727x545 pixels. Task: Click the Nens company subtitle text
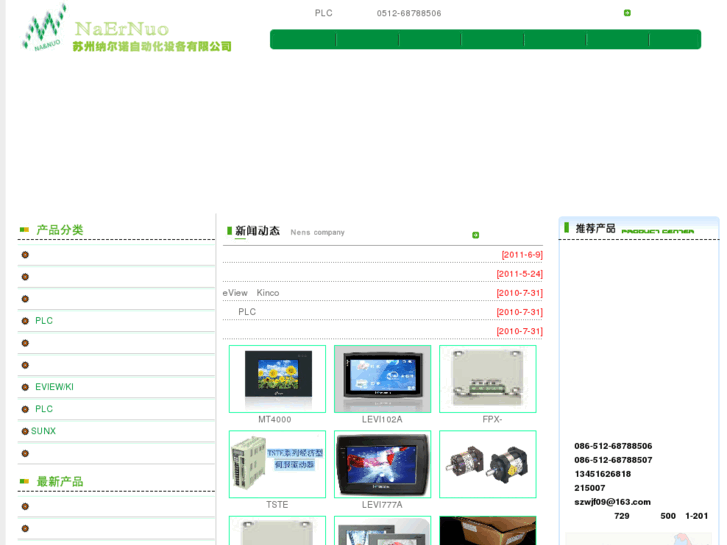[x=318, y=232]
